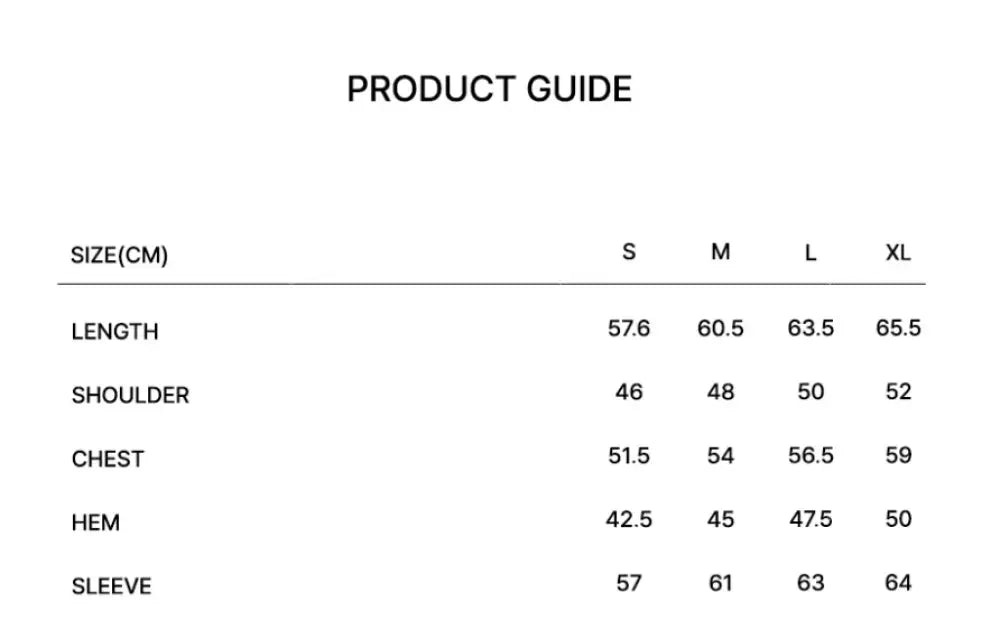Click the chest value 59 for XL

click(898, 456)
